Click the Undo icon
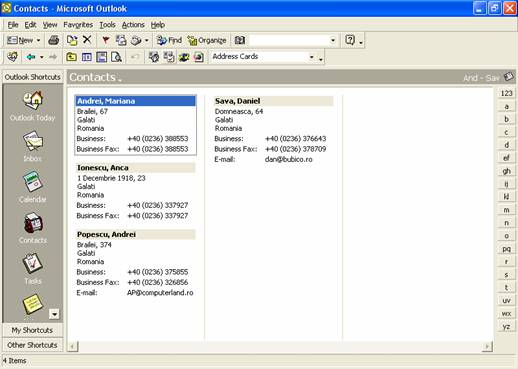 [x=135, y=57]
